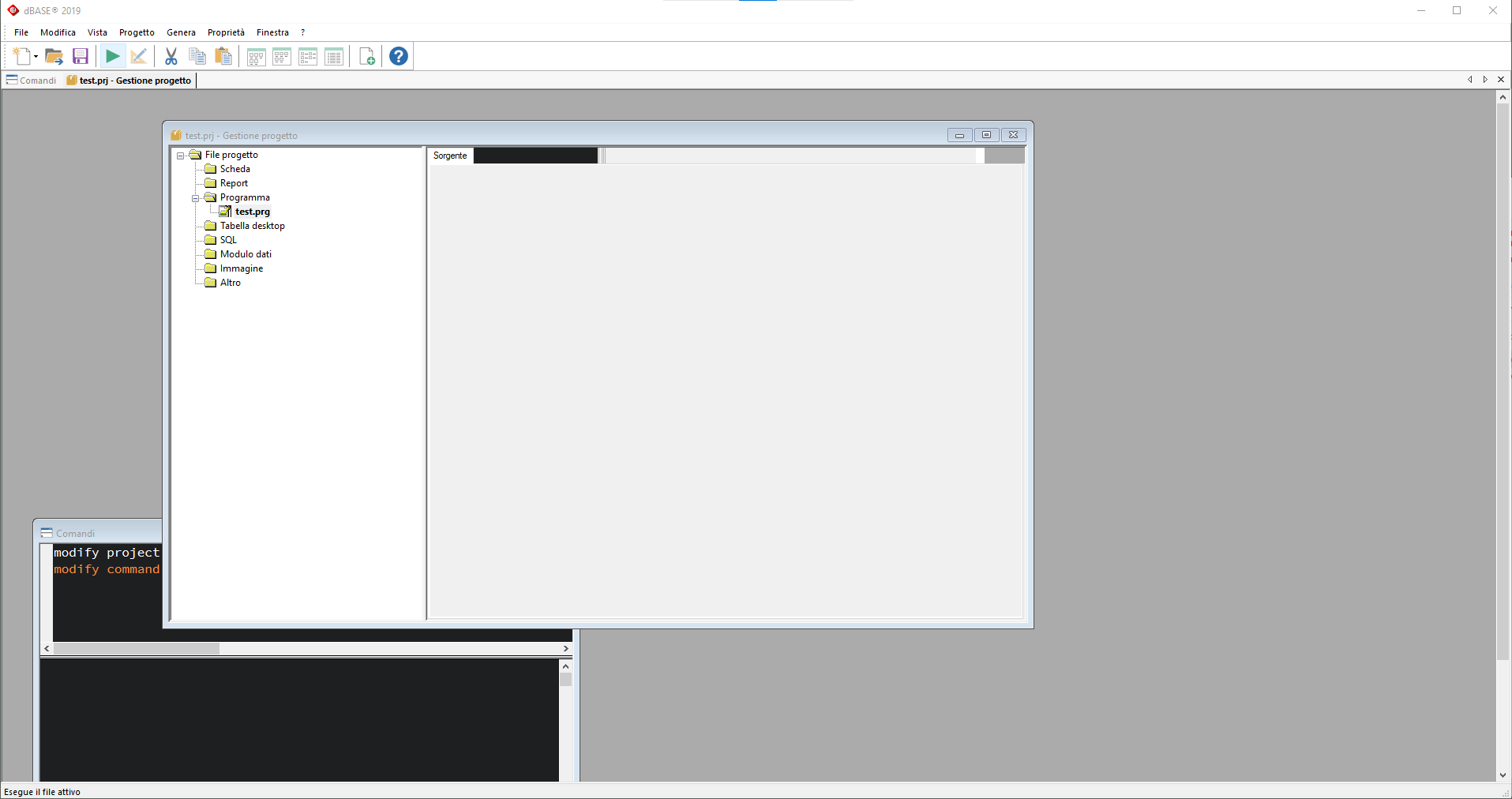The image size is (1512, 799).
Task: Click the Open file folder icon
Action: (x=54, y=56)
